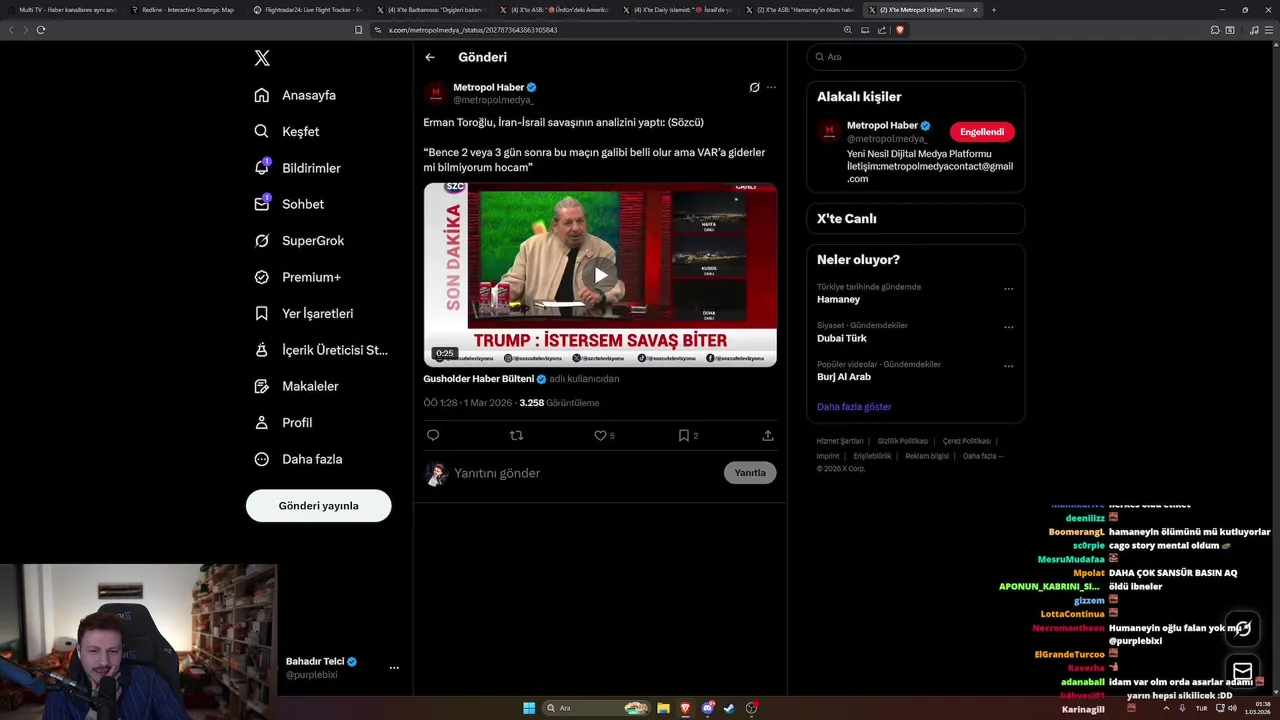Image resolution: width=1280 pixels, height=720 pixels.
Task: Expand Daha fazla menu
Action: [x=298, y=459]
